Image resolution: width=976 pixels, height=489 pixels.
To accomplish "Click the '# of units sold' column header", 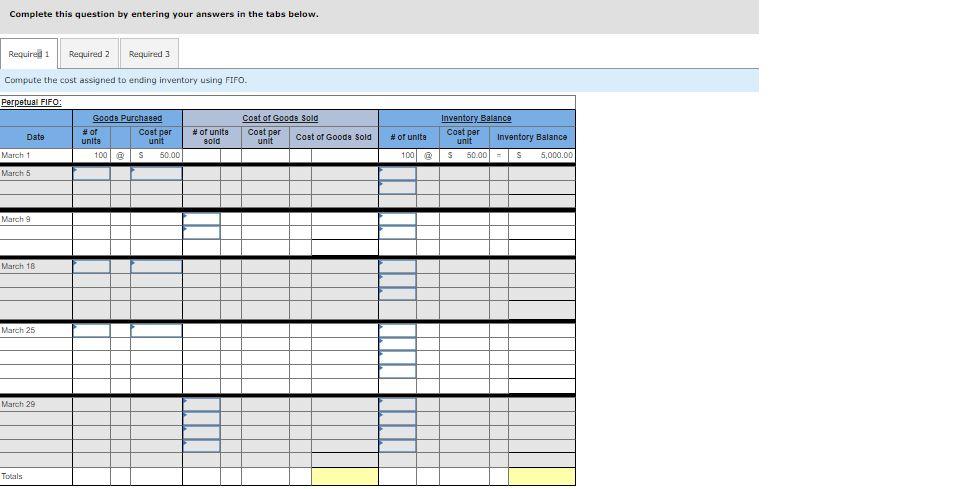I will point(210,137).
